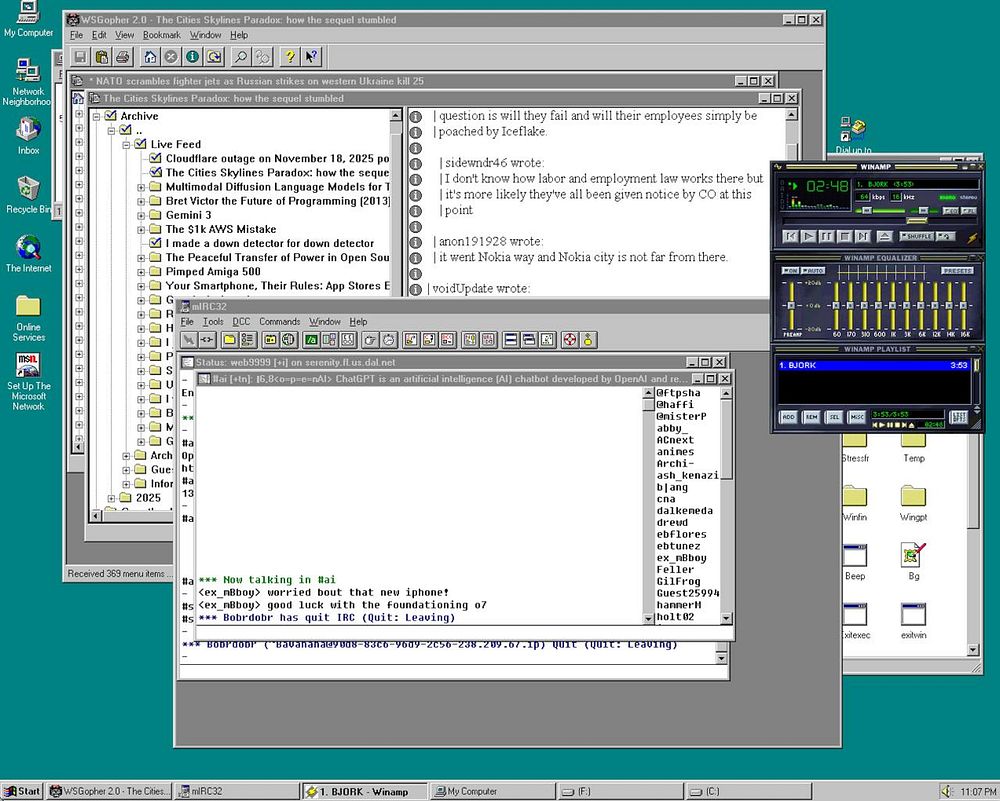
Task: Click the Start button on taskbar
Action: (22, 791)
